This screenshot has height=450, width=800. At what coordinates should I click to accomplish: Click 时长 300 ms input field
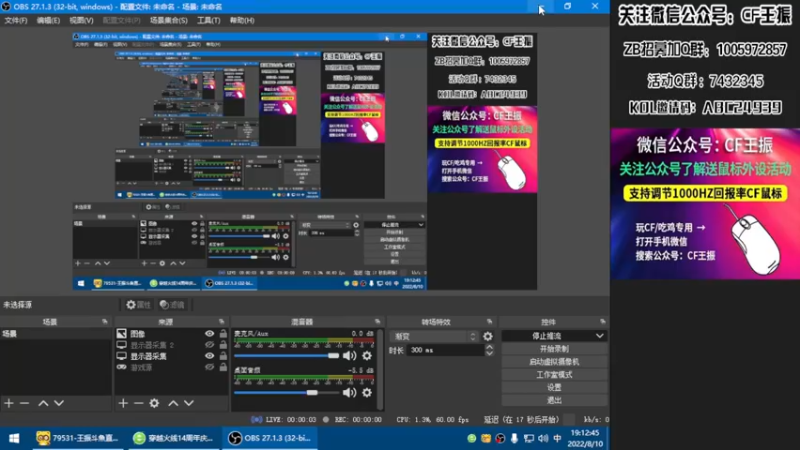tap(445, 350)
